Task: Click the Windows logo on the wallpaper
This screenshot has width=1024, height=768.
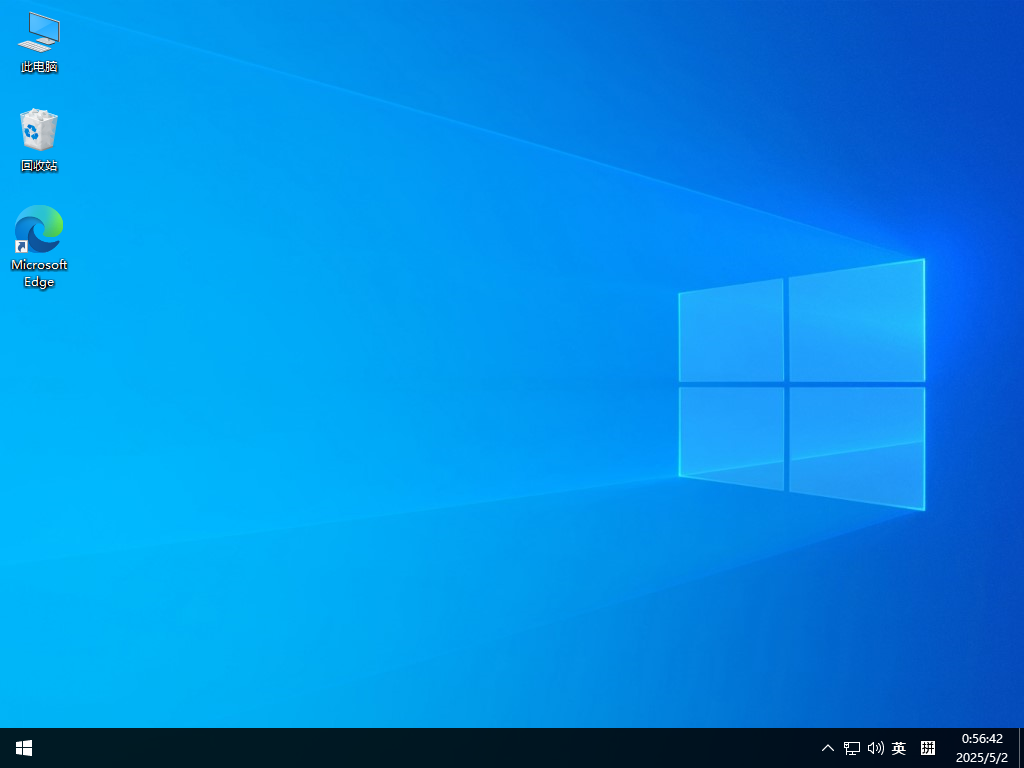Action: click(x=800, y=385)
